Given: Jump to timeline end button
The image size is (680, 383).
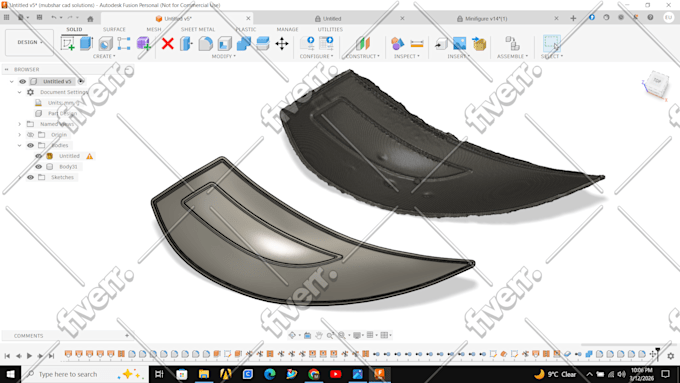Looking at the screenshot, I should [51, 356].
